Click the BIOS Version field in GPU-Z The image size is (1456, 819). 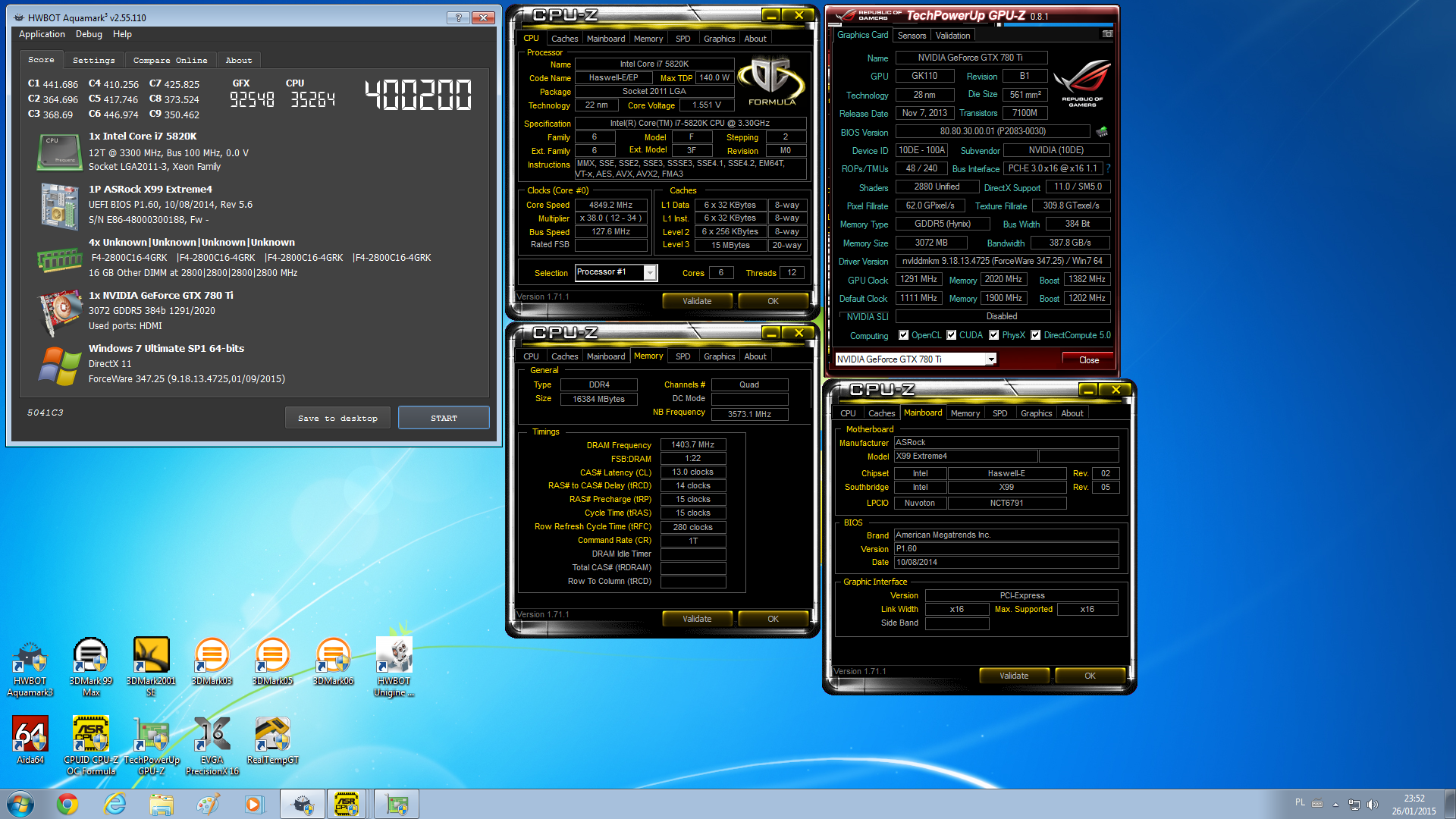click(993, 131)
